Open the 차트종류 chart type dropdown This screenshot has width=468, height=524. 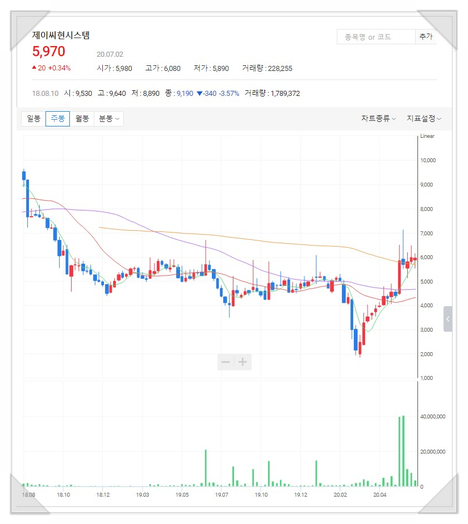click(378, 119)
